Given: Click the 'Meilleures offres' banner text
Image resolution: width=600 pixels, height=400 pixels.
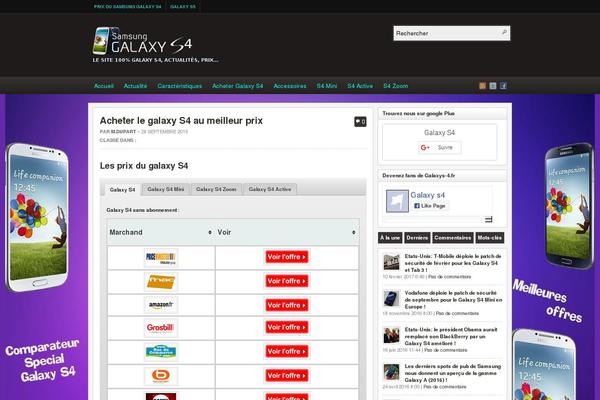Looking at the screenshot, I should click(x=548, y=301).
